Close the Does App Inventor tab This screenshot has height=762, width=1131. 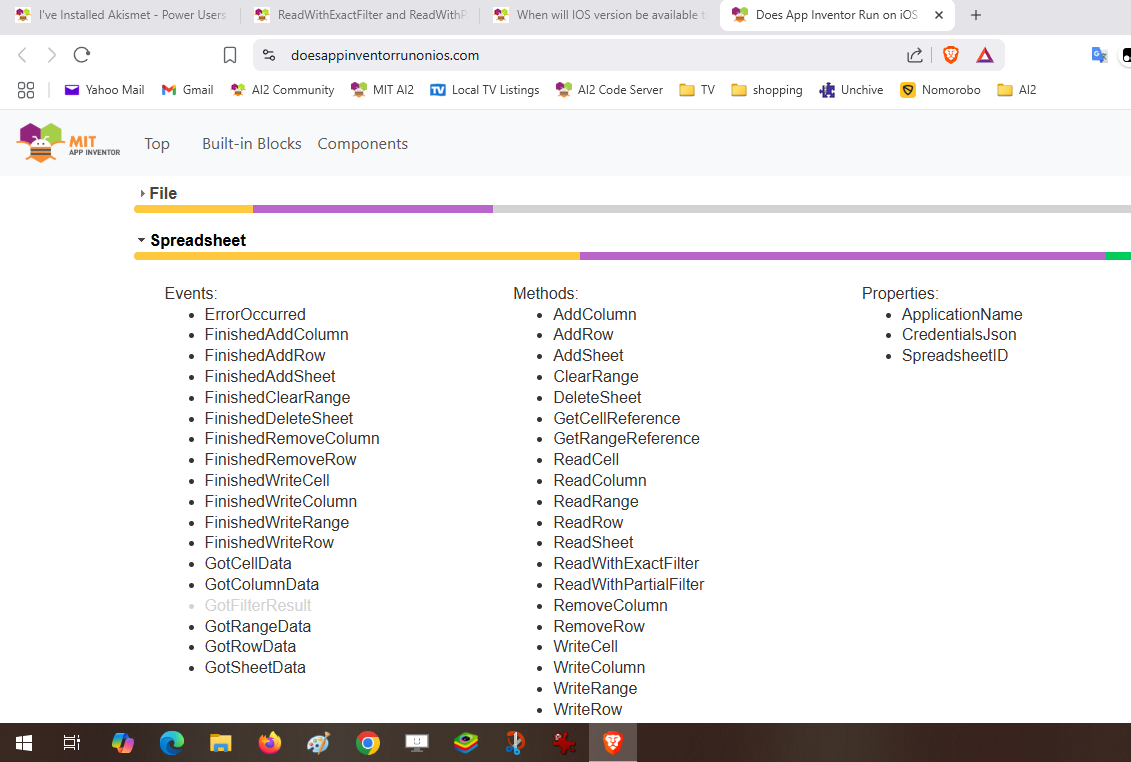pyautogui.click(x=939, y=15)
